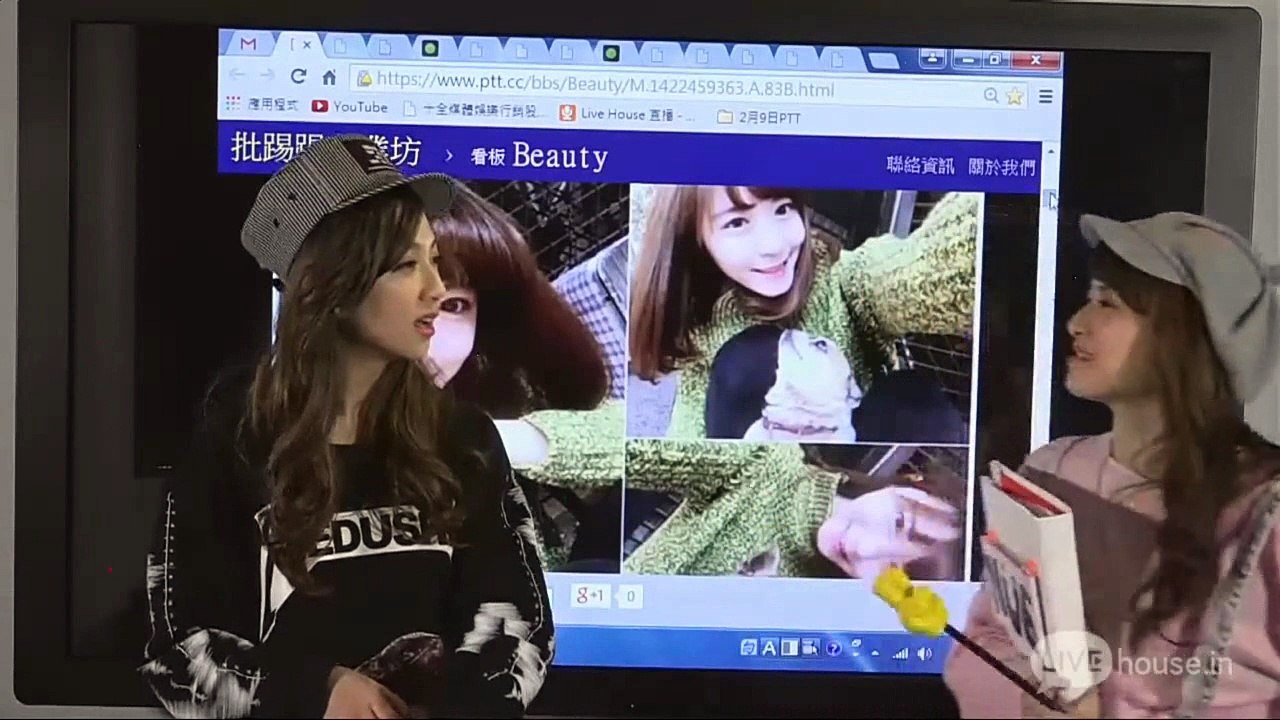Close the active PTT browser tab
The height and width of the screenshot is (720, 1280).
point(307,45)
